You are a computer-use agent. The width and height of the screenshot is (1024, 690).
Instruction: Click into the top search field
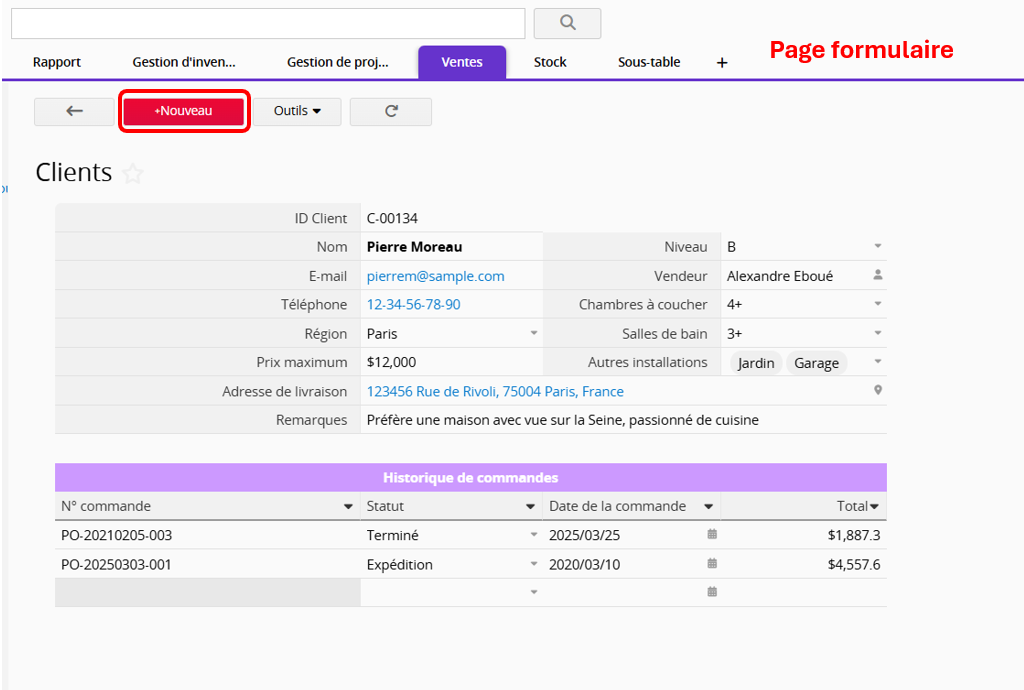click(267, 23)
